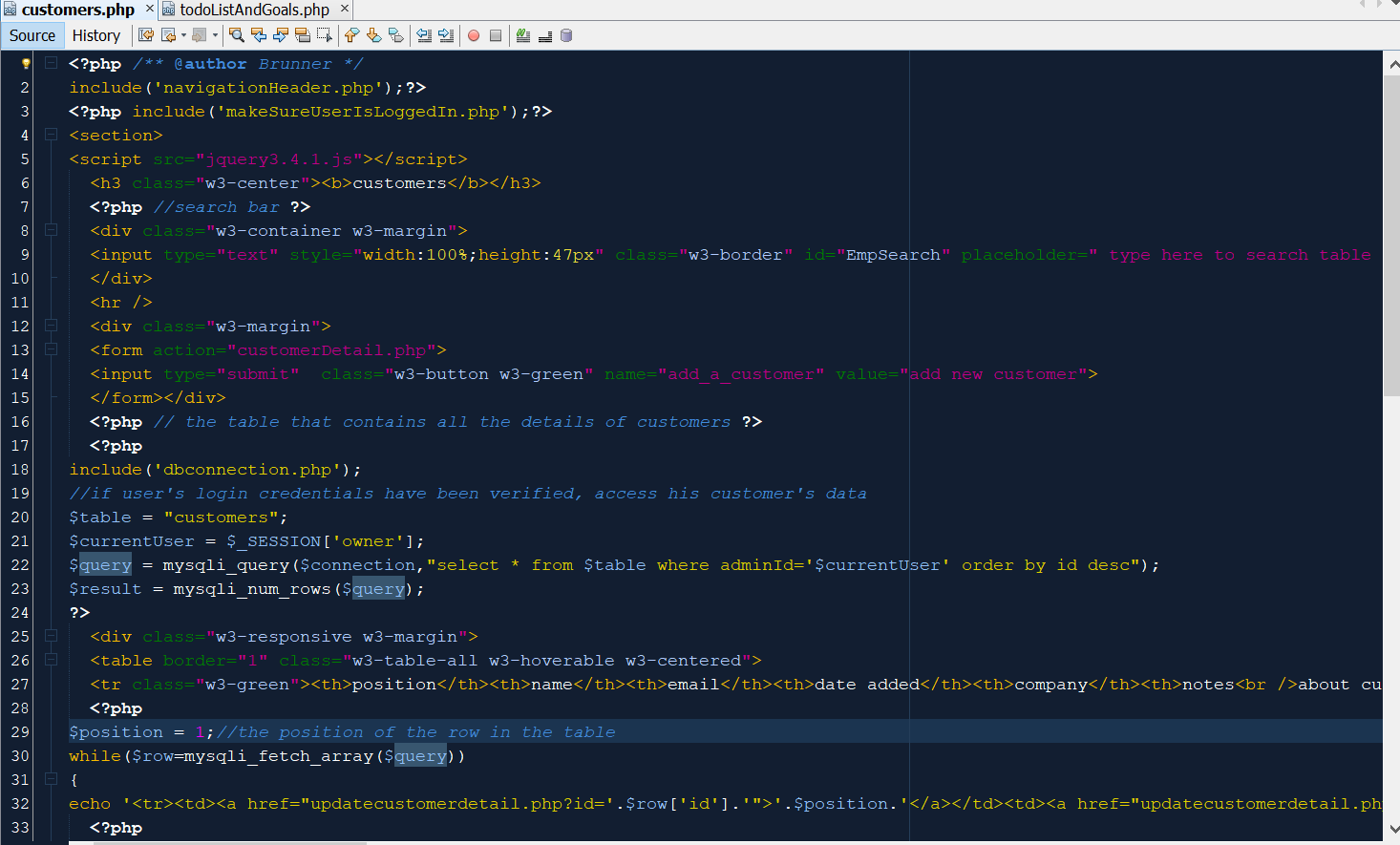Viewport: 1400px width, 845px height.
Task: Collapse the code fold at line 1
Action: (x=52, y=63)
